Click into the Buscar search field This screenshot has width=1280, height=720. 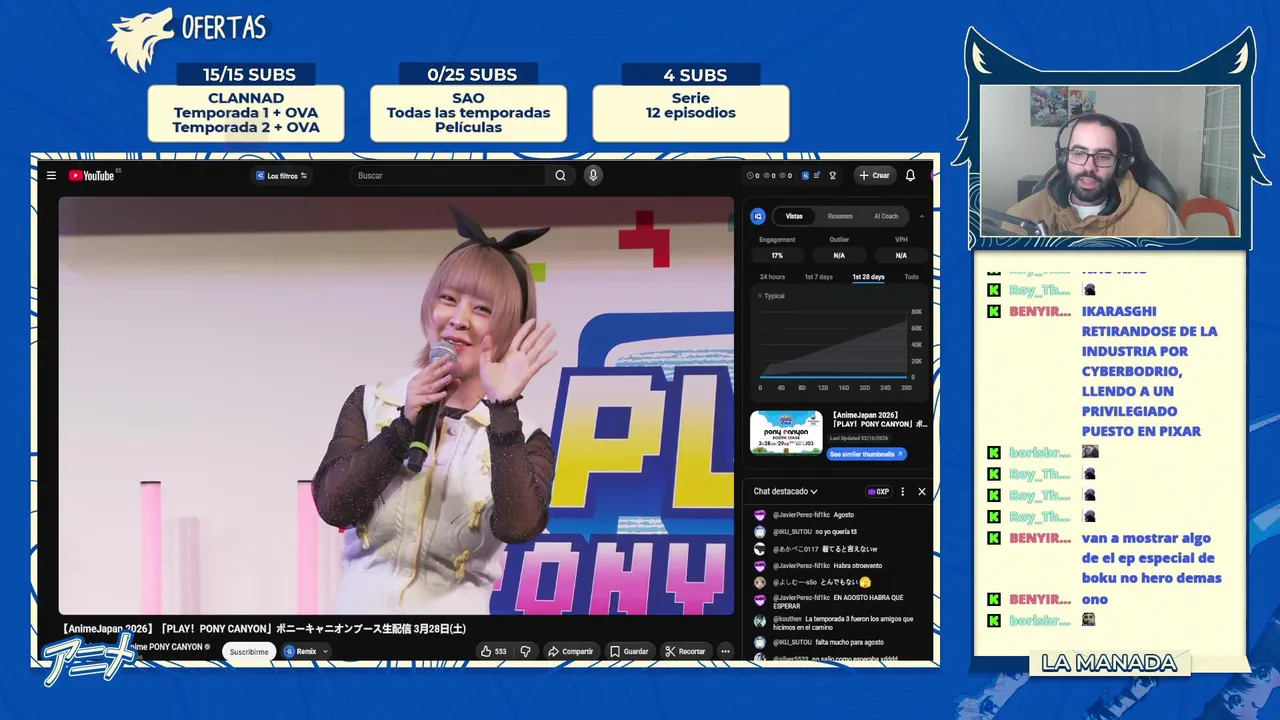pyautogui.click(x=450, y=176)
